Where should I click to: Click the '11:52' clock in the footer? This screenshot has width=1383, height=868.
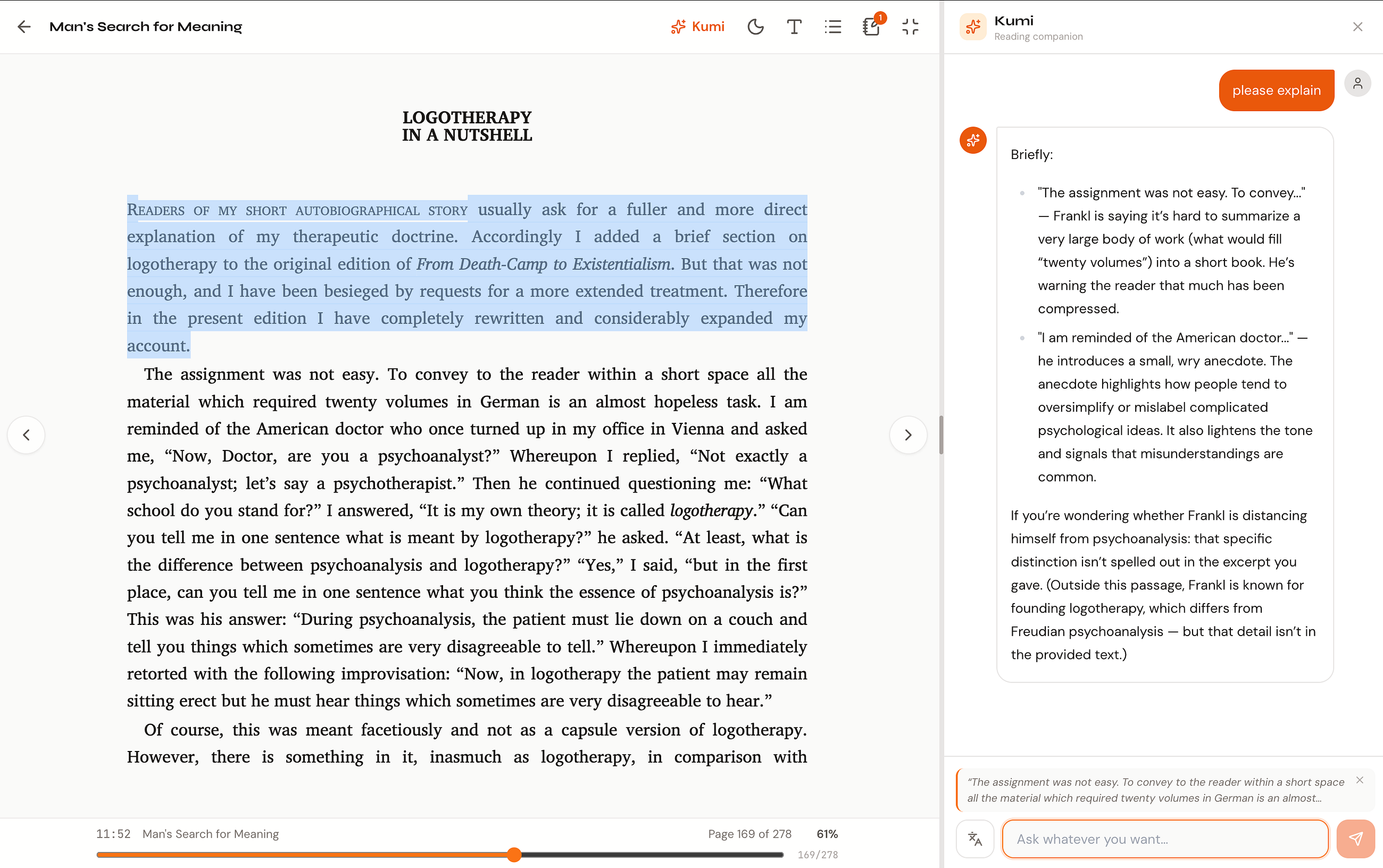pyautogui.click(x=113, y=833)
